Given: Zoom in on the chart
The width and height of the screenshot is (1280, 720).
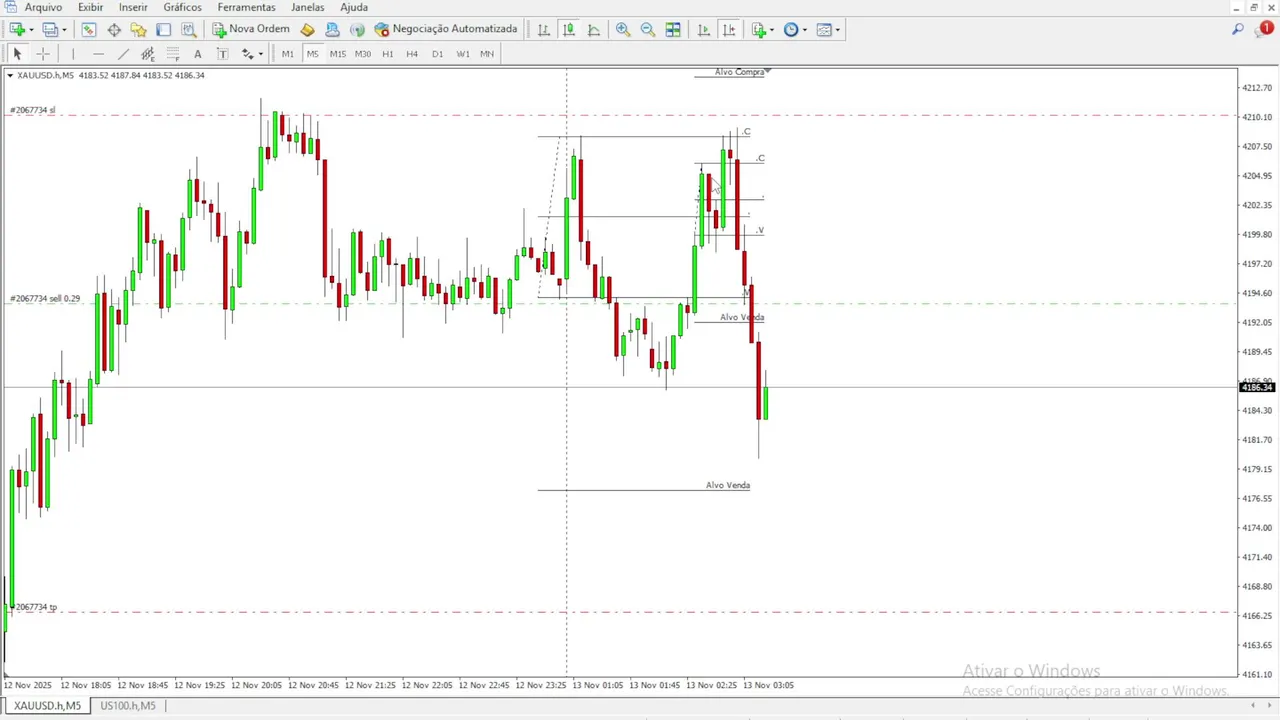Looking at the screenshot, I should click(623, 30).
